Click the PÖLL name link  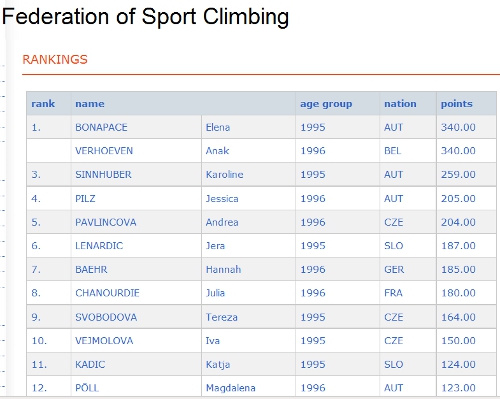pyautogui.click(x=87, y=388)
